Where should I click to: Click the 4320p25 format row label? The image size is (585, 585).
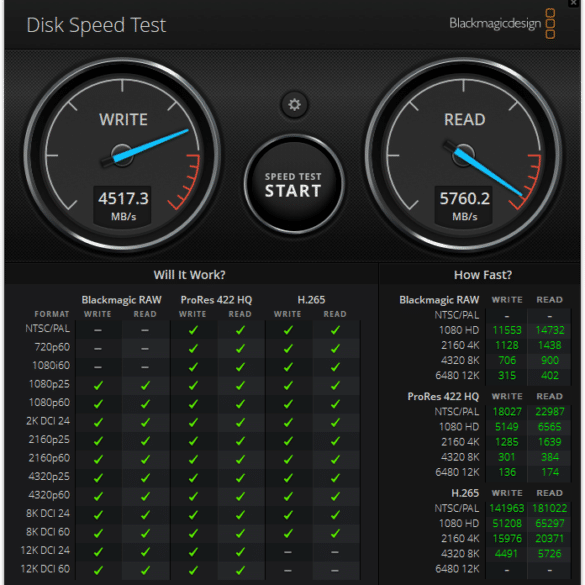[x=49, y=476]
